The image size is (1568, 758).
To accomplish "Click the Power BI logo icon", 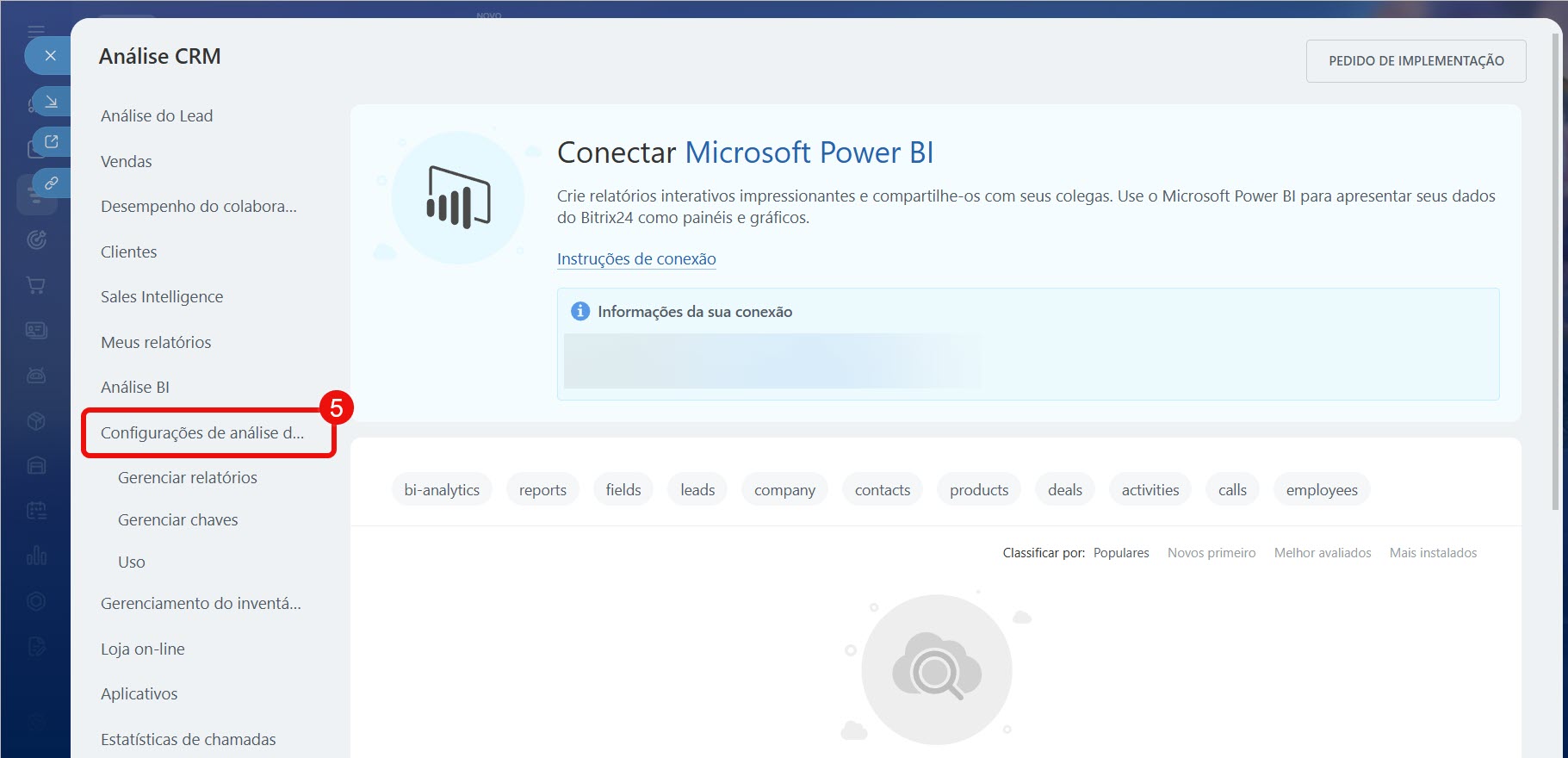I will click(x=458, y=197).
